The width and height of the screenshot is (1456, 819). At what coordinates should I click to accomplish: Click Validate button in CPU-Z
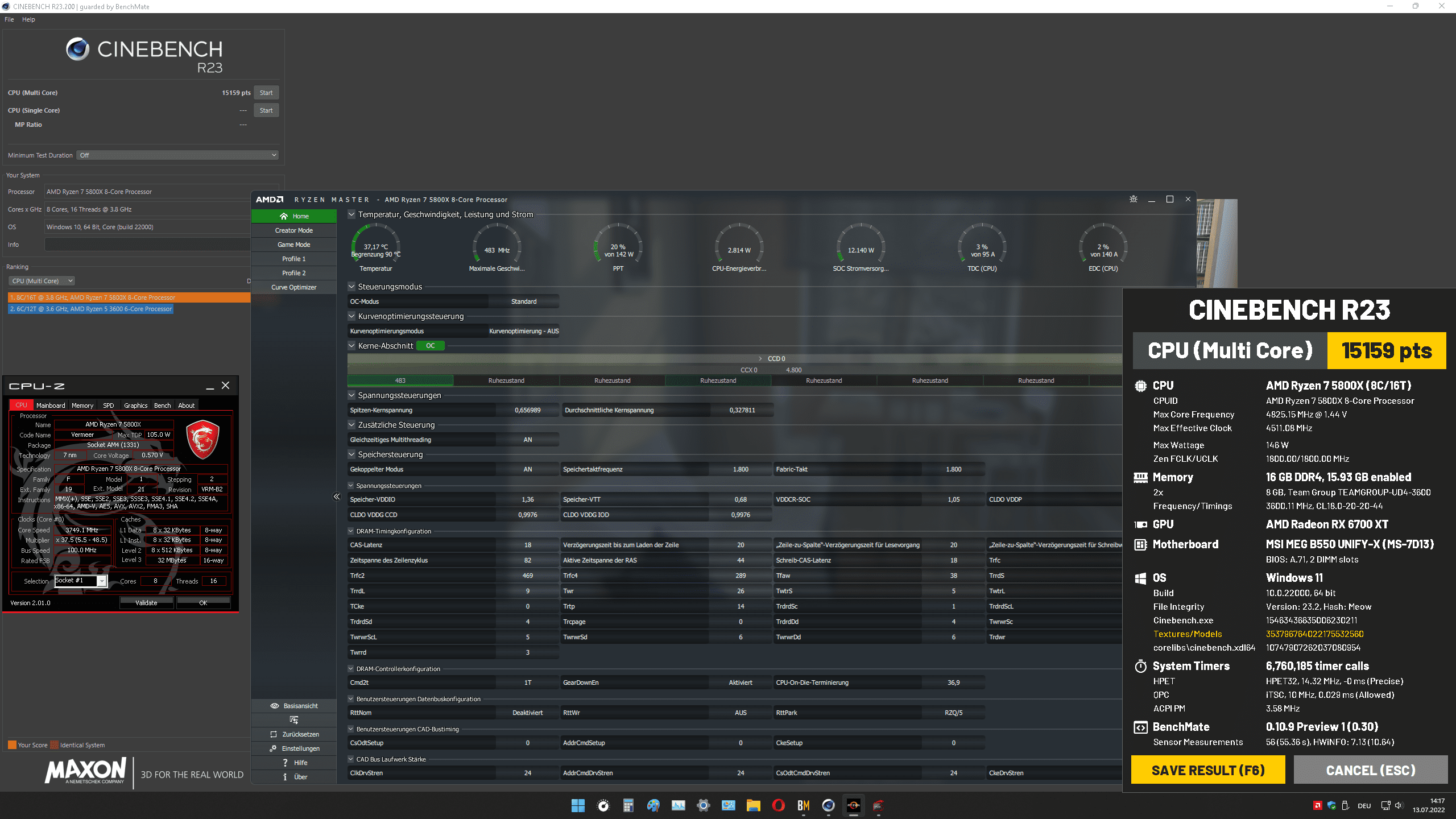146,603
